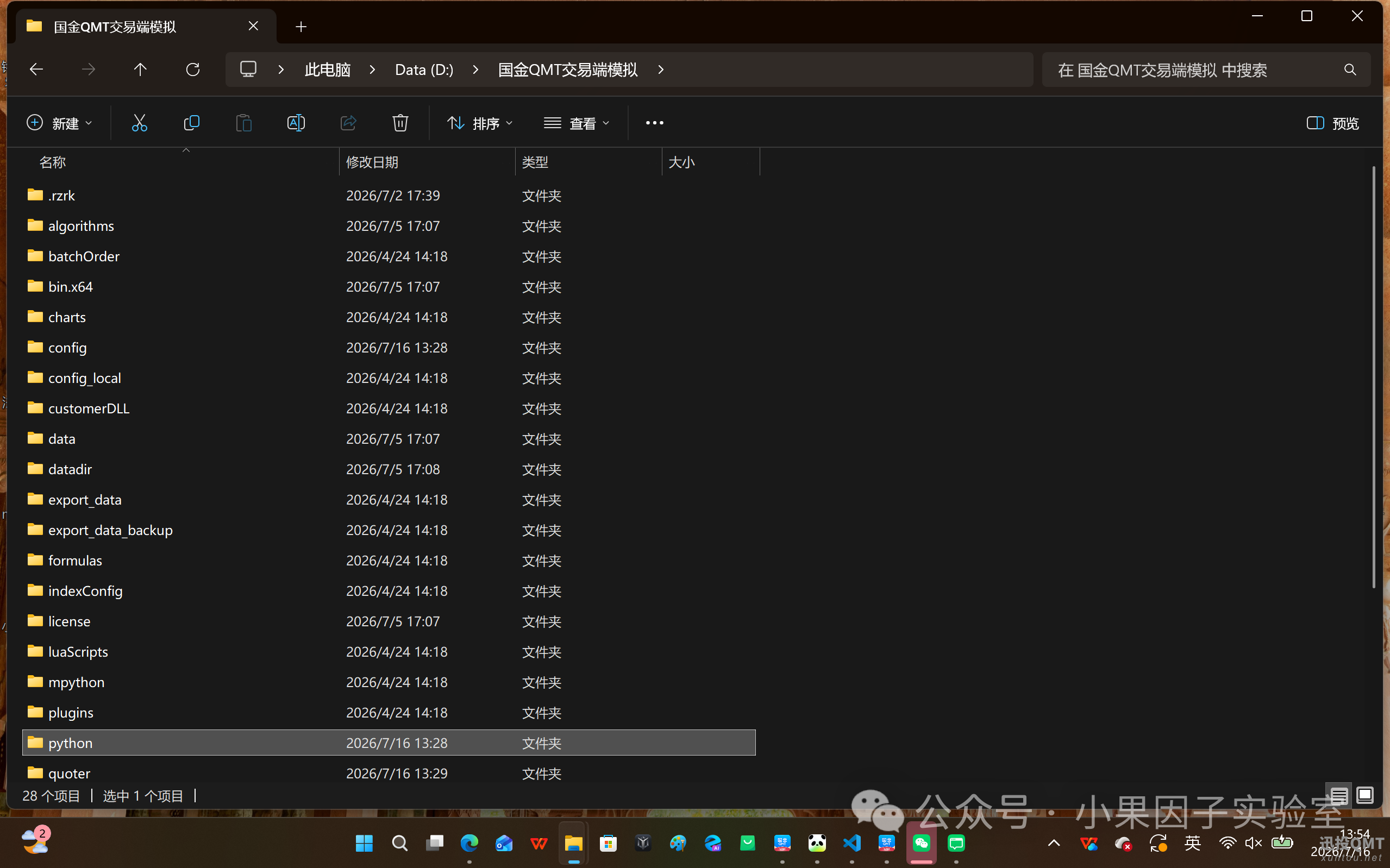Go up one folder level
The height and width of the screenshot is (868, 1390).
pos(140,70)
